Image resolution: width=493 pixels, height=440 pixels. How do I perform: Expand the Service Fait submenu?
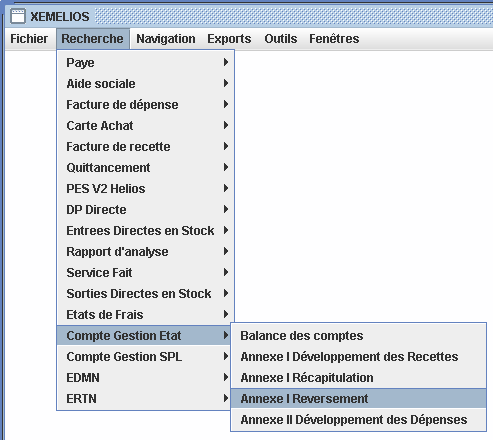pos(145,273)
